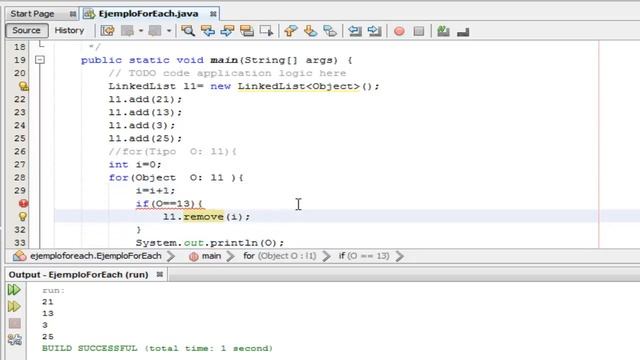Stop the running build icon
This screenshot has width=640, height=360.
coord(15,323)
